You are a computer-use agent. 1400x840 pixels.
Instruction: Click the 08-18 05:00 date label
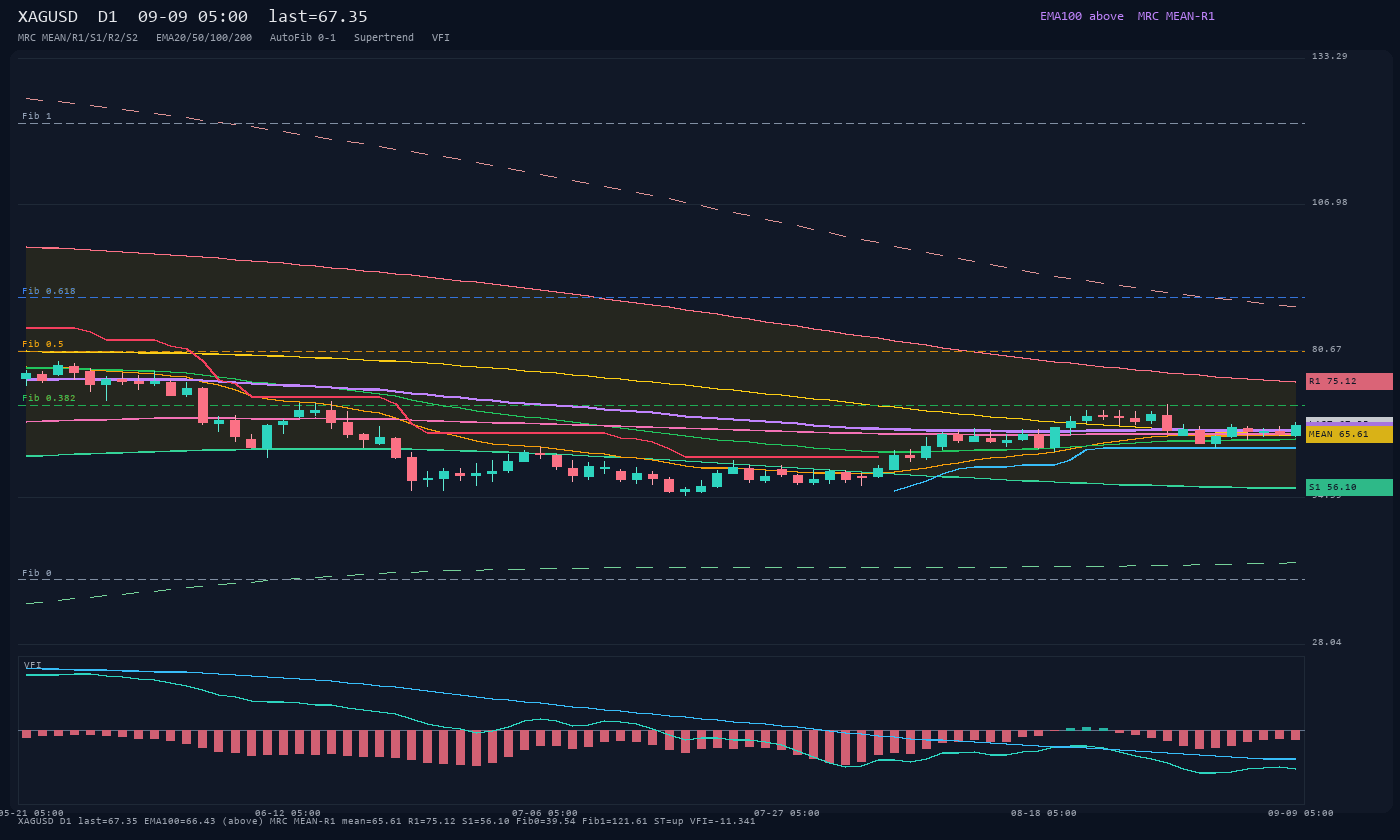tap(1044, 813)
